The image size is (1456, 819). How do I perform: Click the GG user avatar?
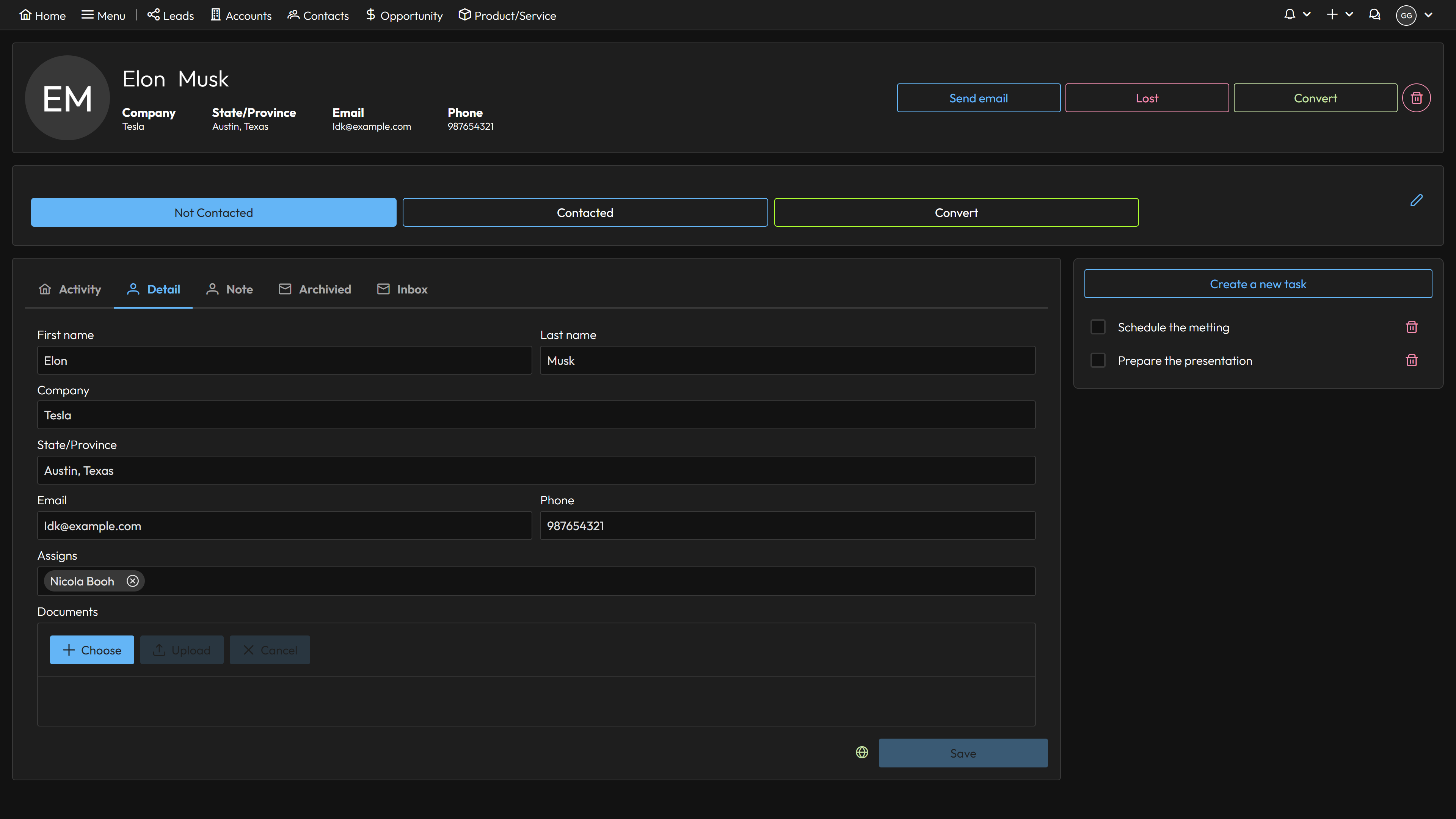[x=1406, y=15]
